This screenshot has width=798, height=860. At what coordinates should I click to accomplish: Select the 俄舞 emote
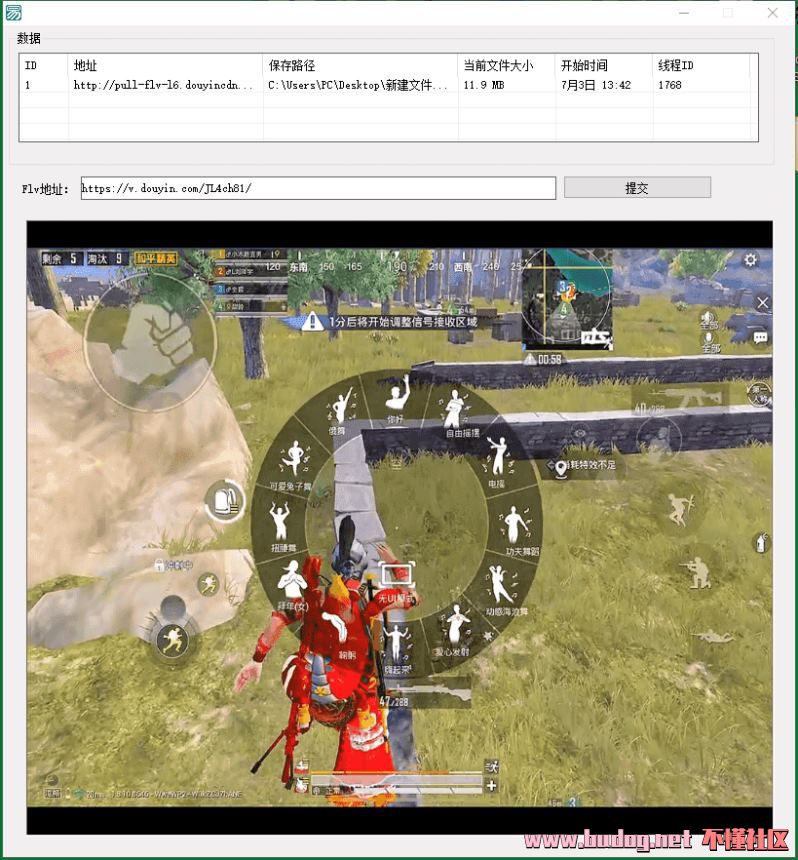point(341,411)
